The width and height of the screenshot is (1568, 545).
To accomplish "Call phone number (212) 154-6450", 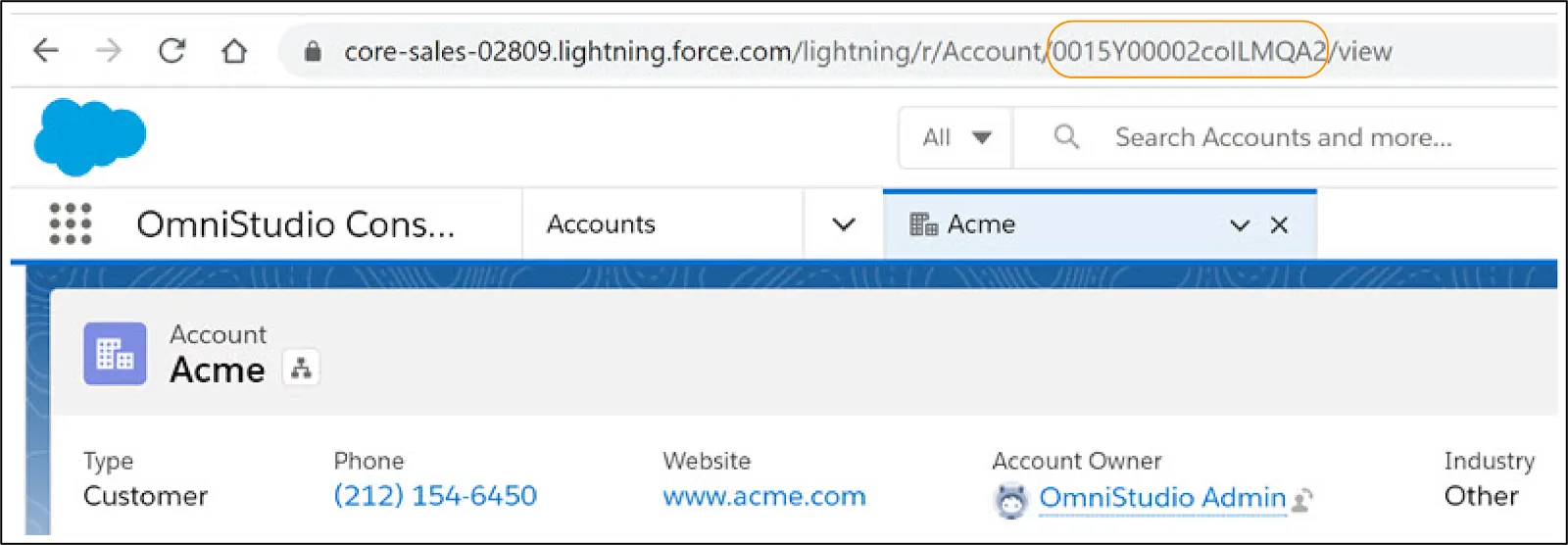I will [x=435, y=496].
